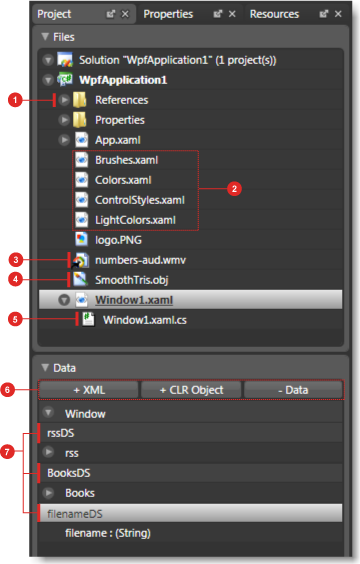
Task: Expand the Books data node
Action: pyautogui.click(x=48, y=492)
